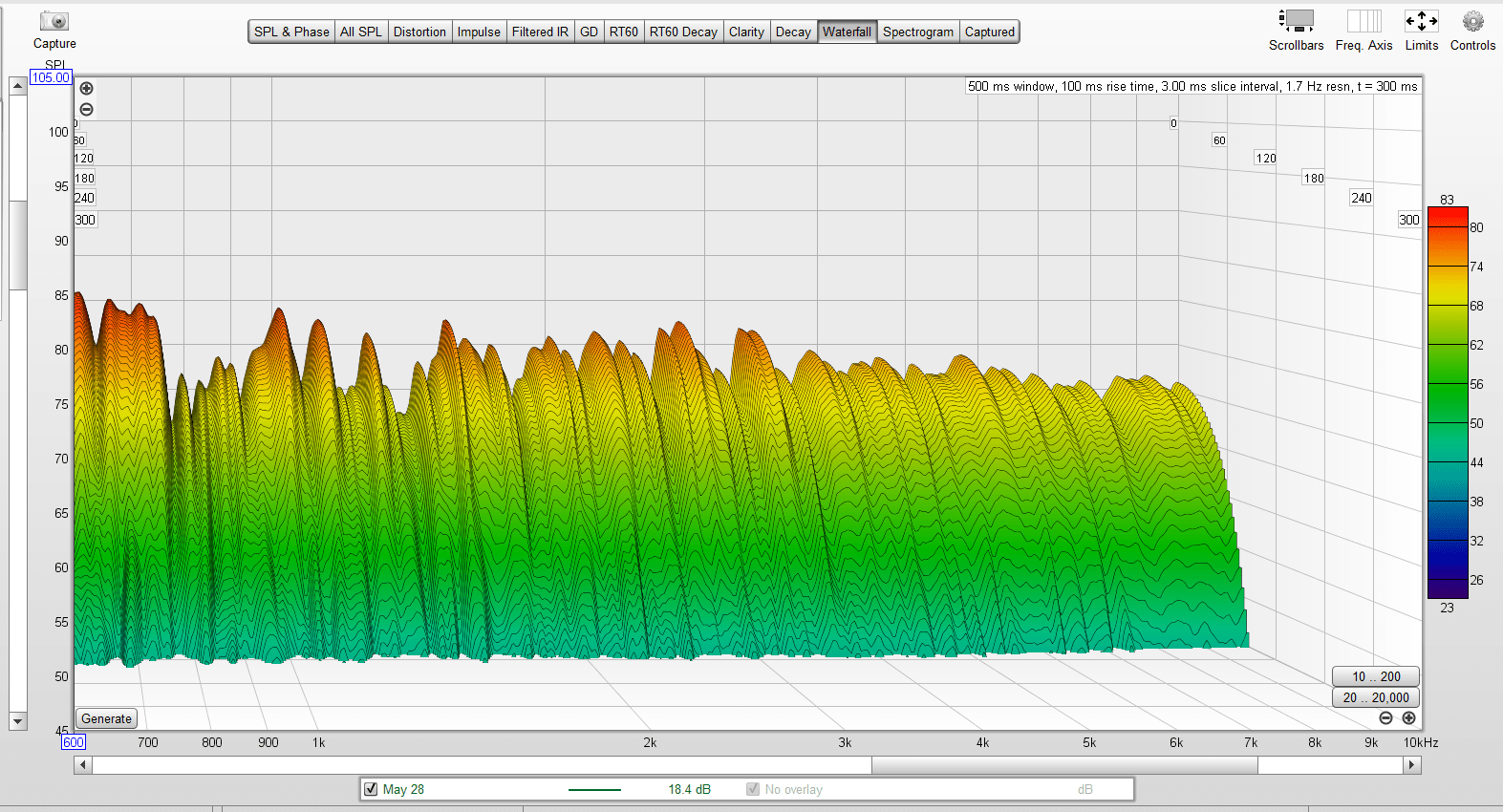
Task: Select the Waterfall tab
Action: pyautogui.click(x=847, y=32)
